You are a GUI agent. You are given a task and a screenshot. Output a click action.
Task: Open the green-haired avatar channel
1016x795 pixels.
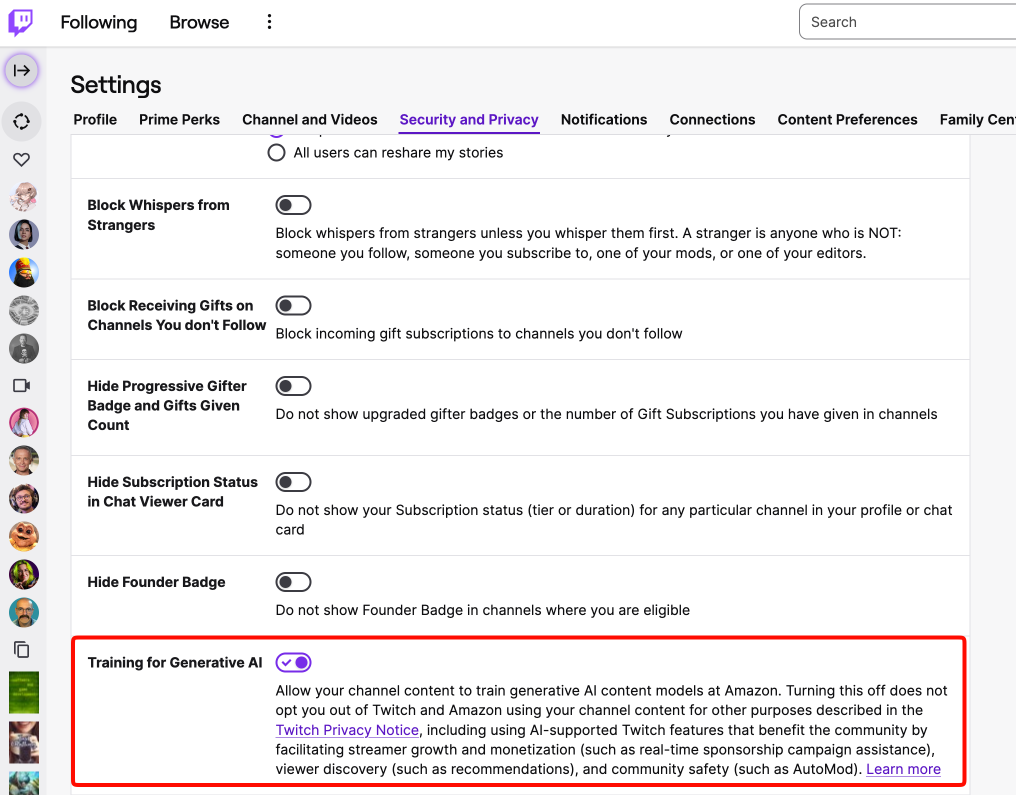pos(24,574)
